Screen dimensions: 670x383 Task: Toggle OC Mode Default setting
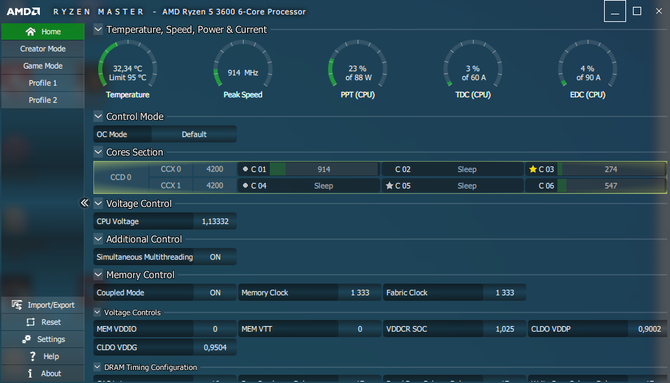194,134
